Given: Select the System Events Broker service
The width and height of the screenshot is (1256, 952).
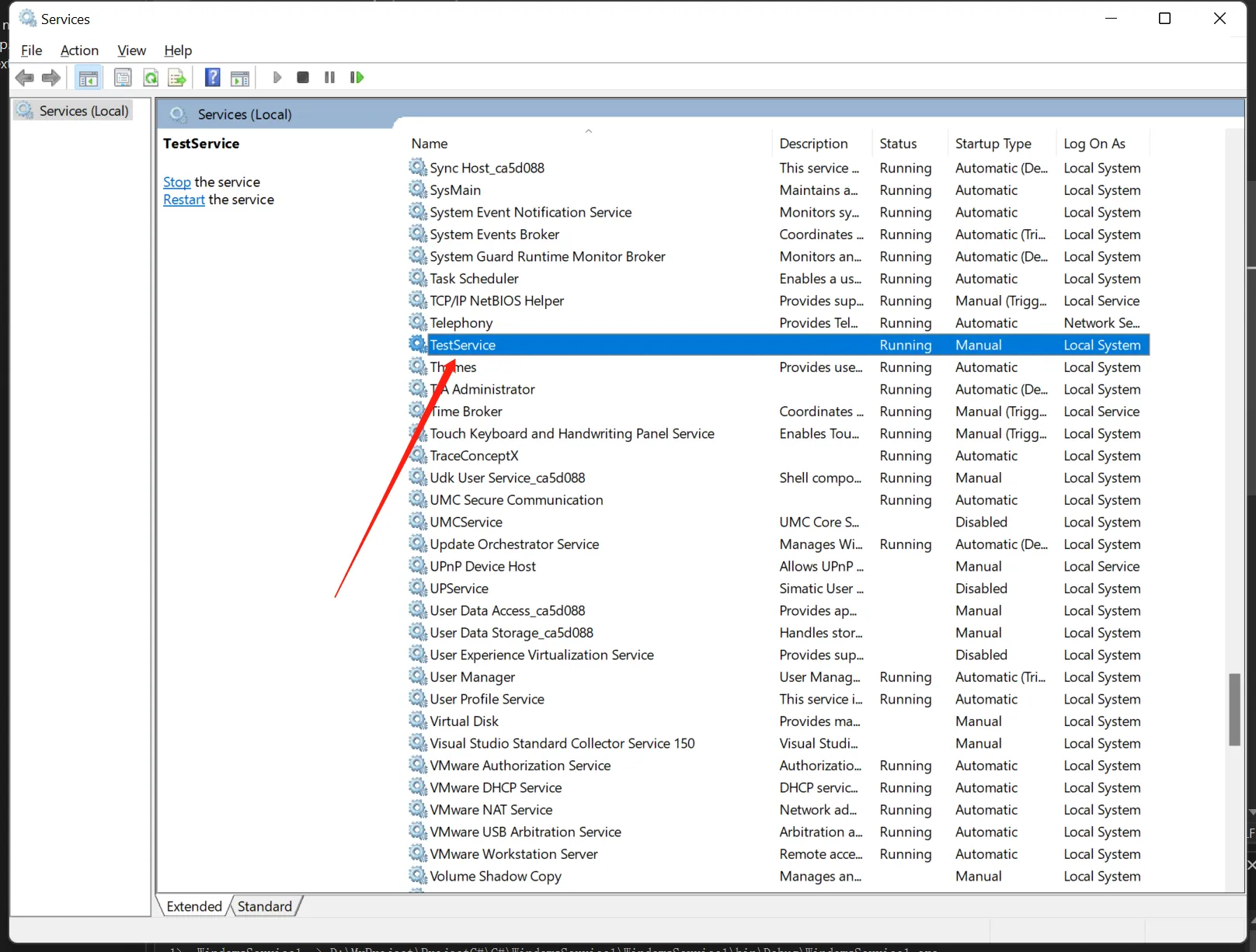Looking at the screenshot, I should 778,234.
